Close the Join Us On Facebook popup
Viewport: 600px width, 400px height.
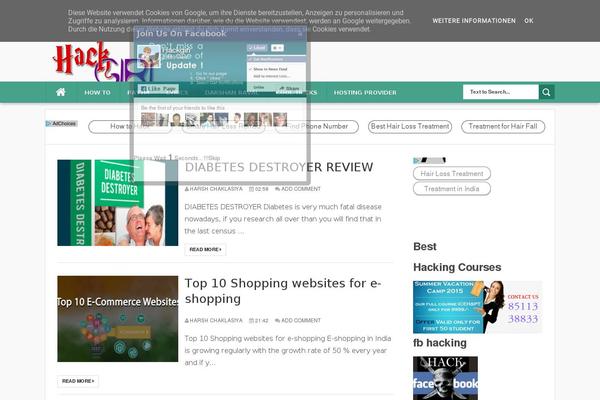300,34
